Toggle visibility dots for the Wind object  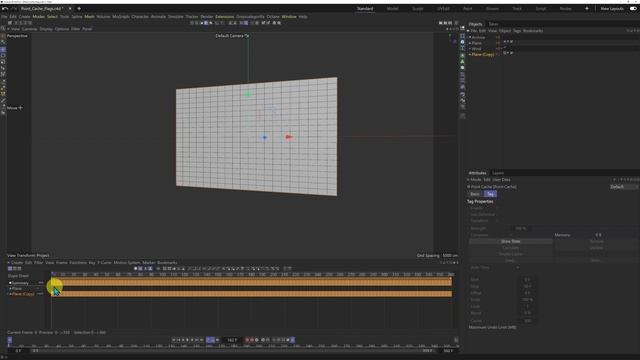498,49
